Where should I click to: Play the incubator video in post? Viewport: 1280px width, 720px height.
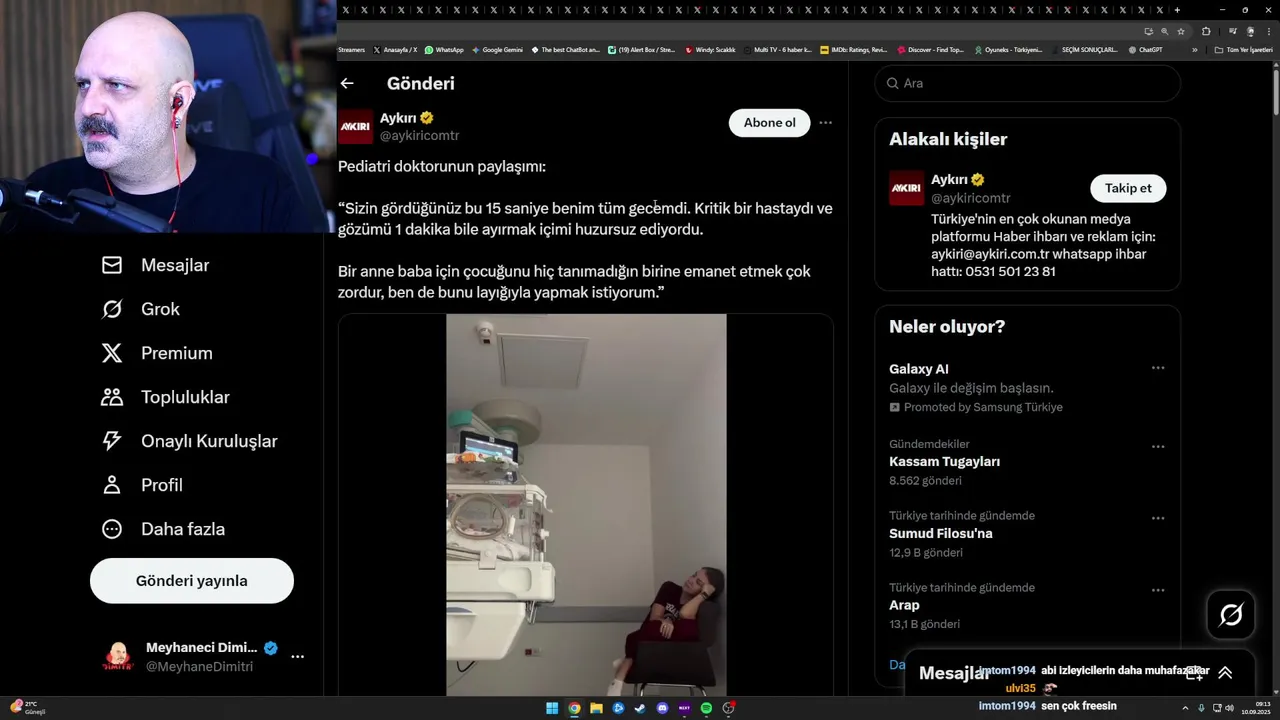[x=586, y=505]
